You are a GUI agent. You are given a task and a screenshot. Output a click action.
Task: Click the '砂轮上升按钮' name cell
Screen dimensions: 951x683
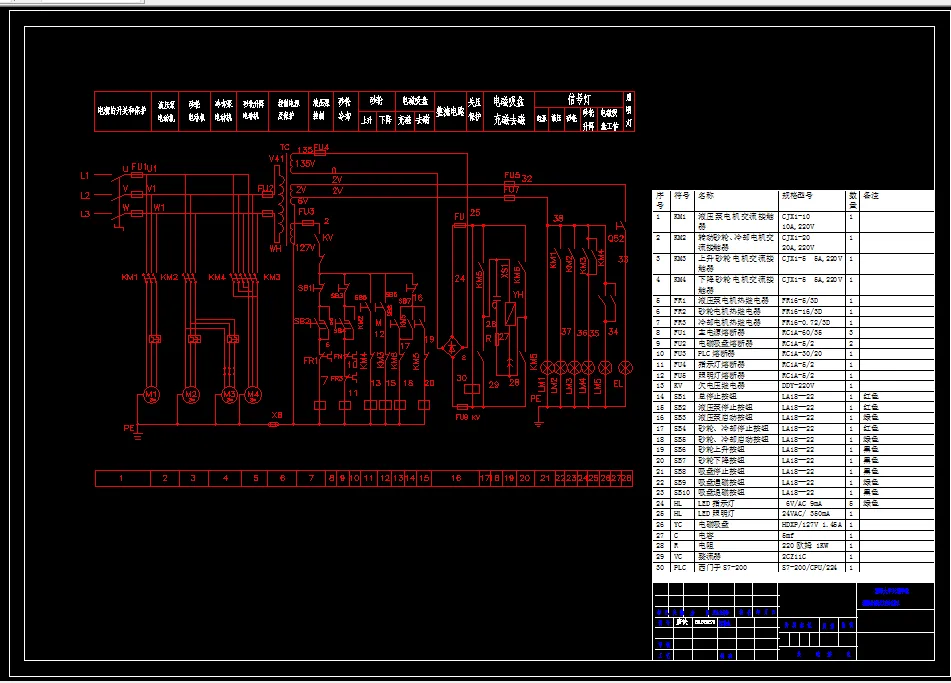click(736, 450)
